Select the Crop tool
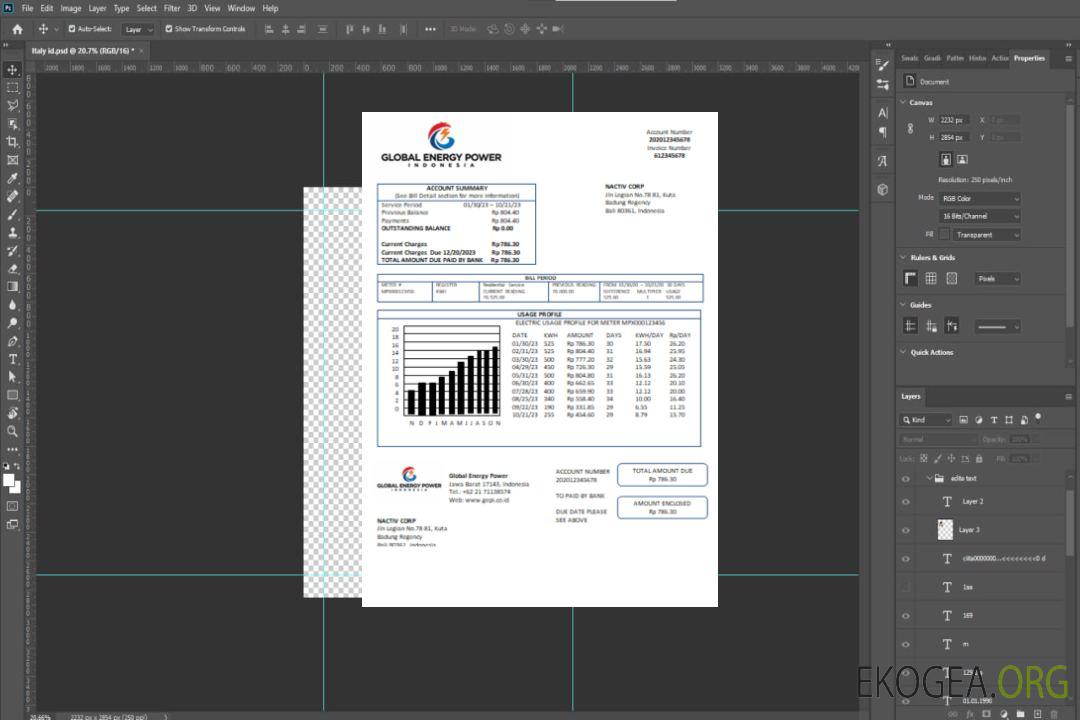The width and height of the screenshot is (1080, 720). point(13,142)
